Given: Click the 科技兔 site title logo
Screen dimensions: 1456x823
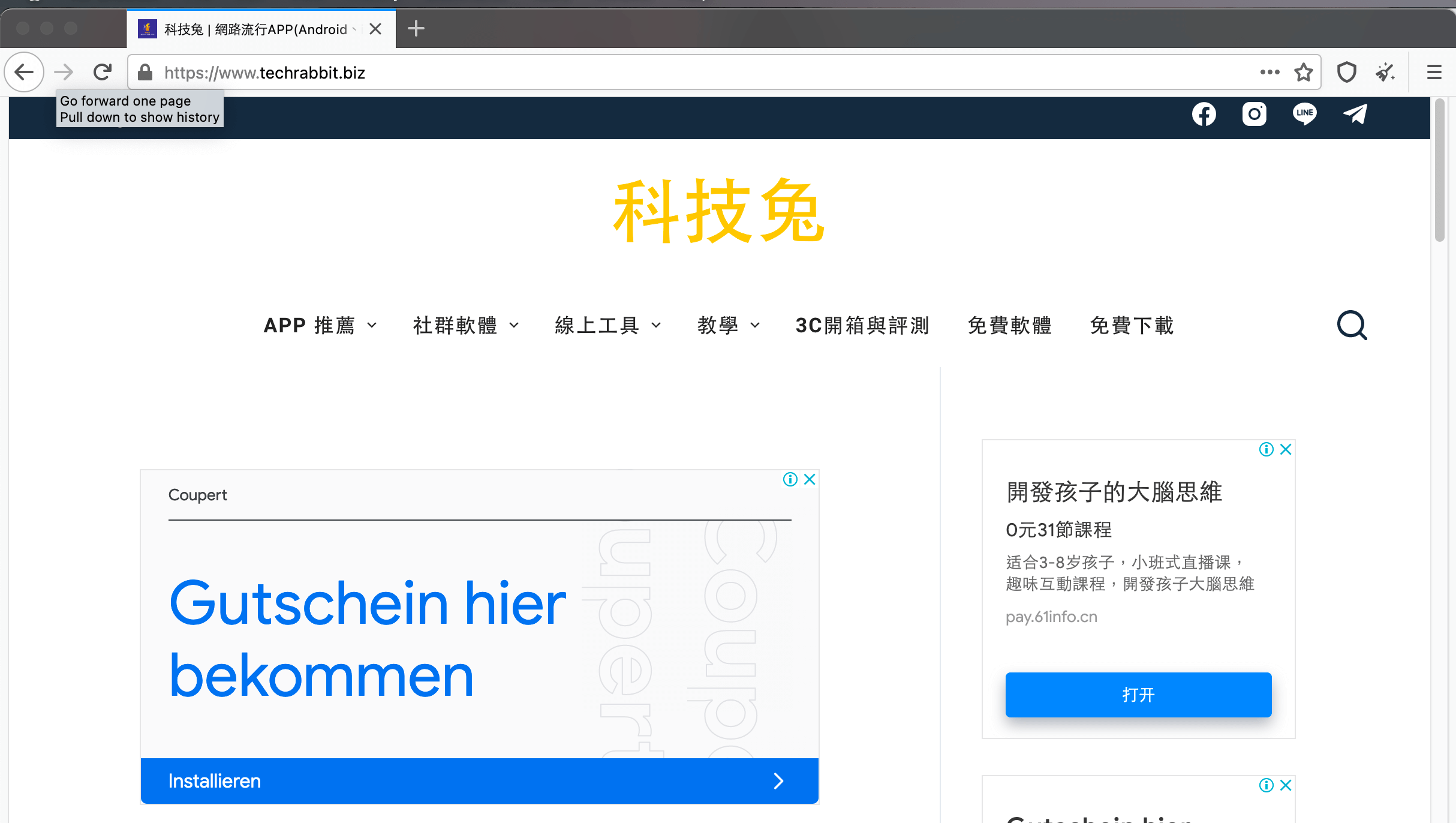Looking at the screenshot, I should click(718, 212).
